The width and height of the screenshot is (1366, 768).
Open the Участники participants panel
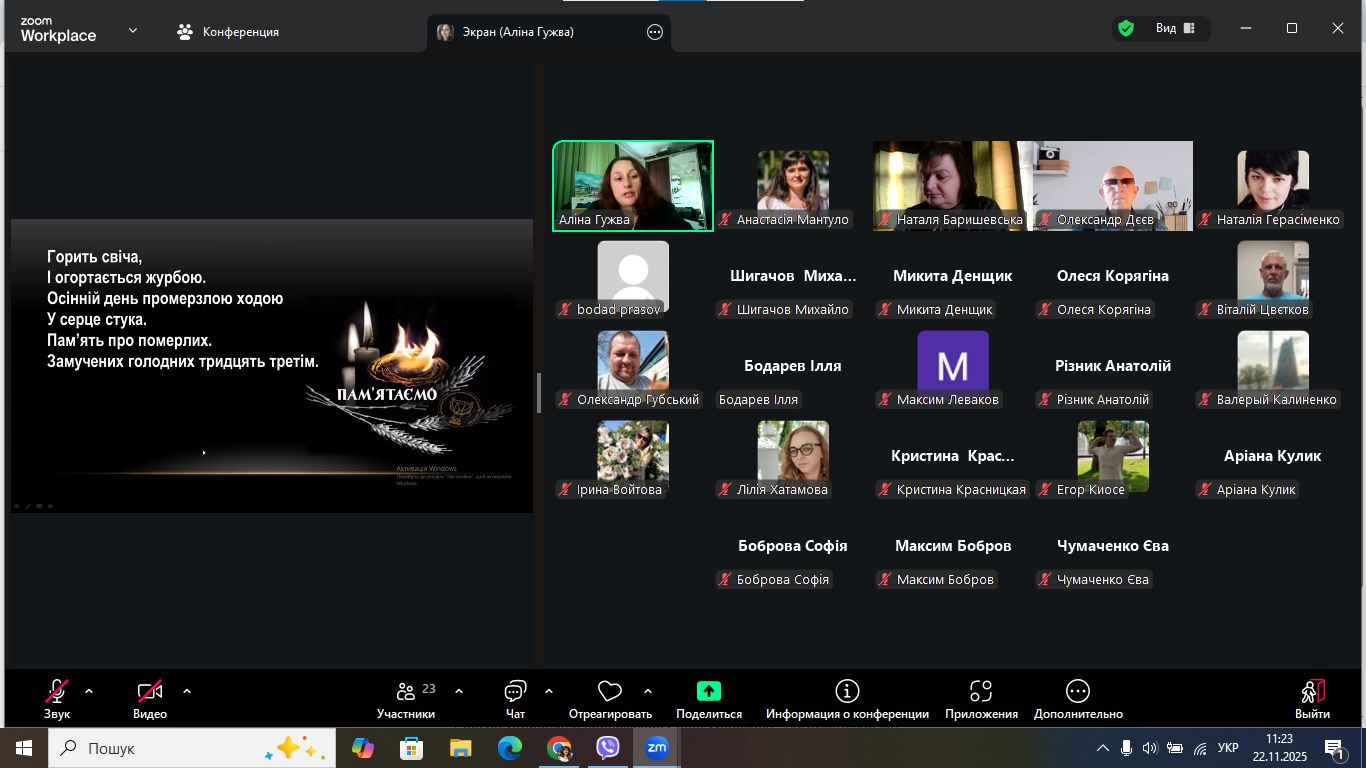406,692
